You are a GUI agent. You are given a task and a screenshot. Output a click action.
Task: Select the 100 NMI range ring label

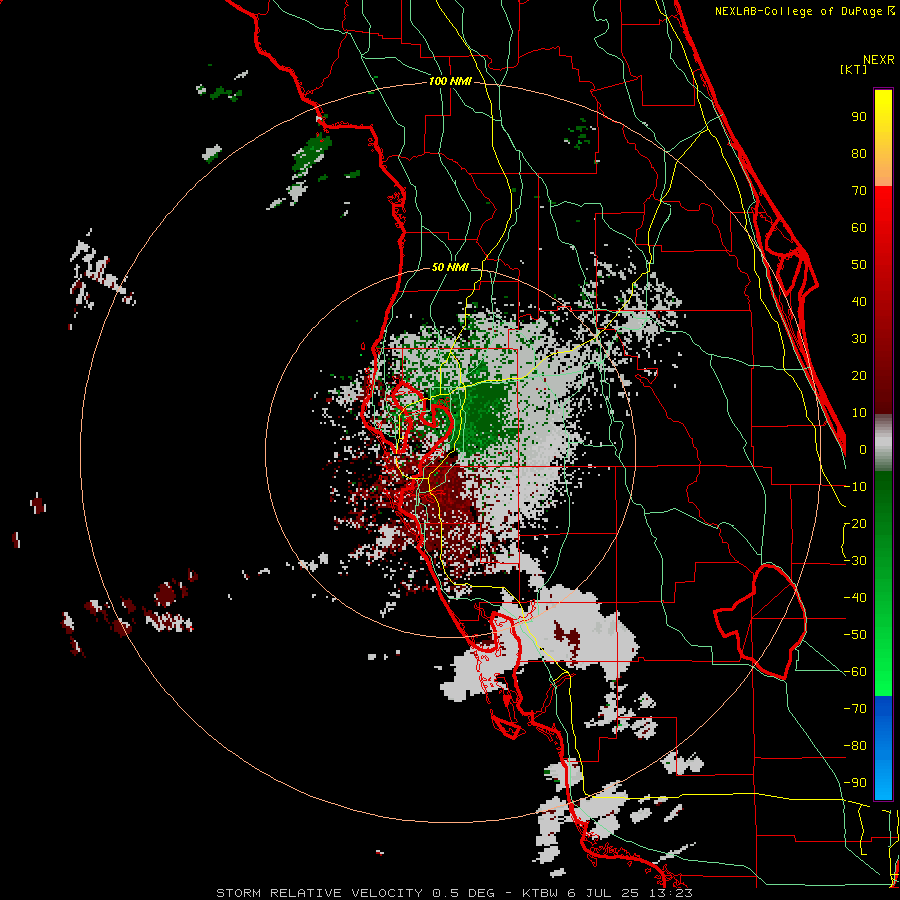(x=450, y=82)
